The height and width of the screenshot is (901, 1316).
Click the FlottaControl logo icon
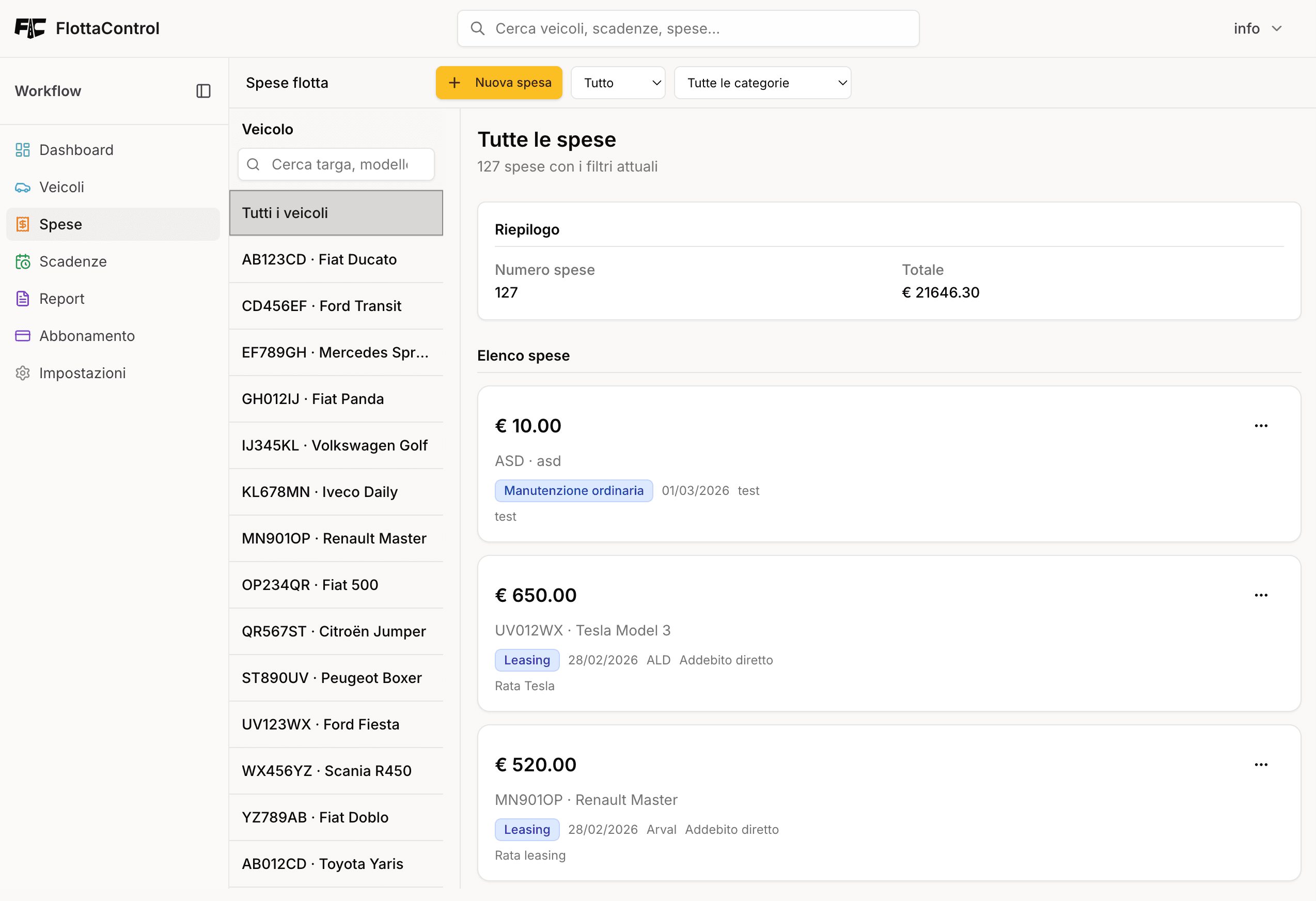click(30, 28)
